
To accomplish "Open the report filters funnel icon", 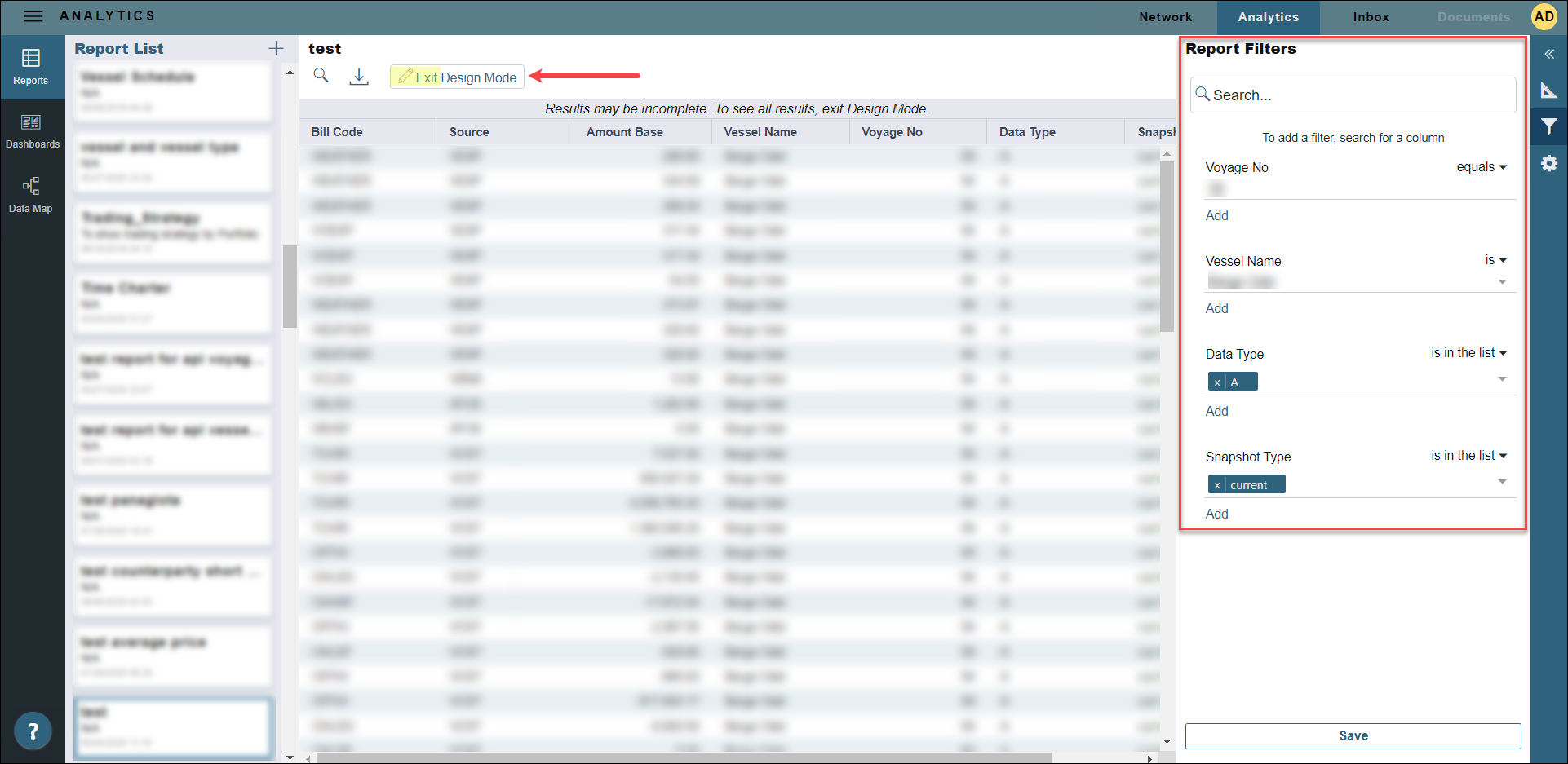I will 1548,126.
